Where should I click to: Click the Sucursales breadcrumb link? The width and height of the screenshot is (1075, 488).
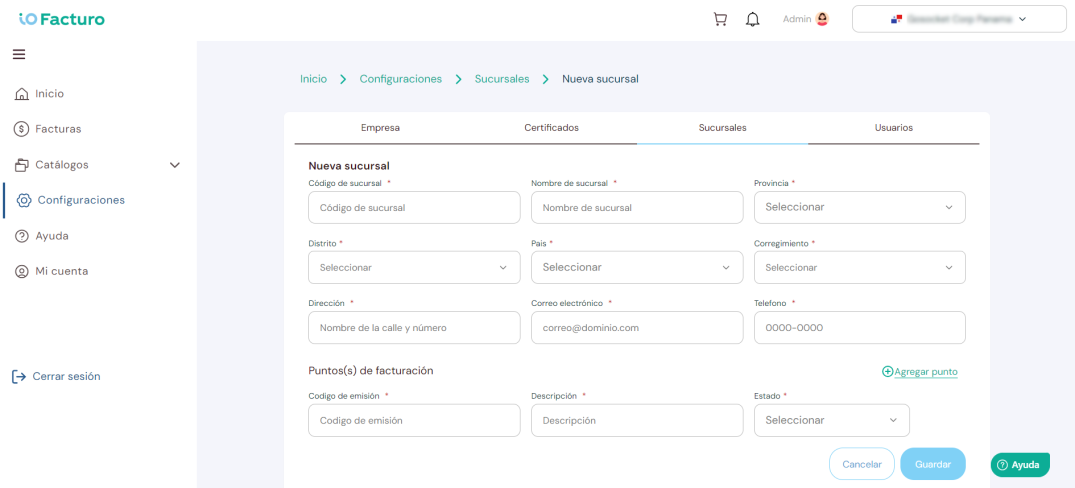[502, 79]
